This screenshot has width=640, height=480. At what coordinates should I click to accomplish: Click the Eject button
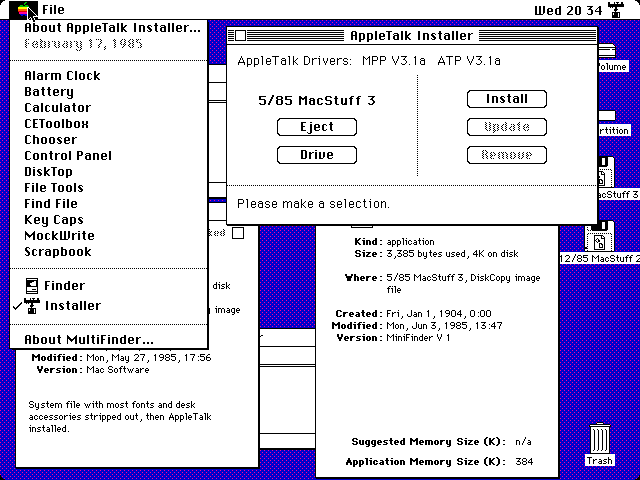point(317,127)
